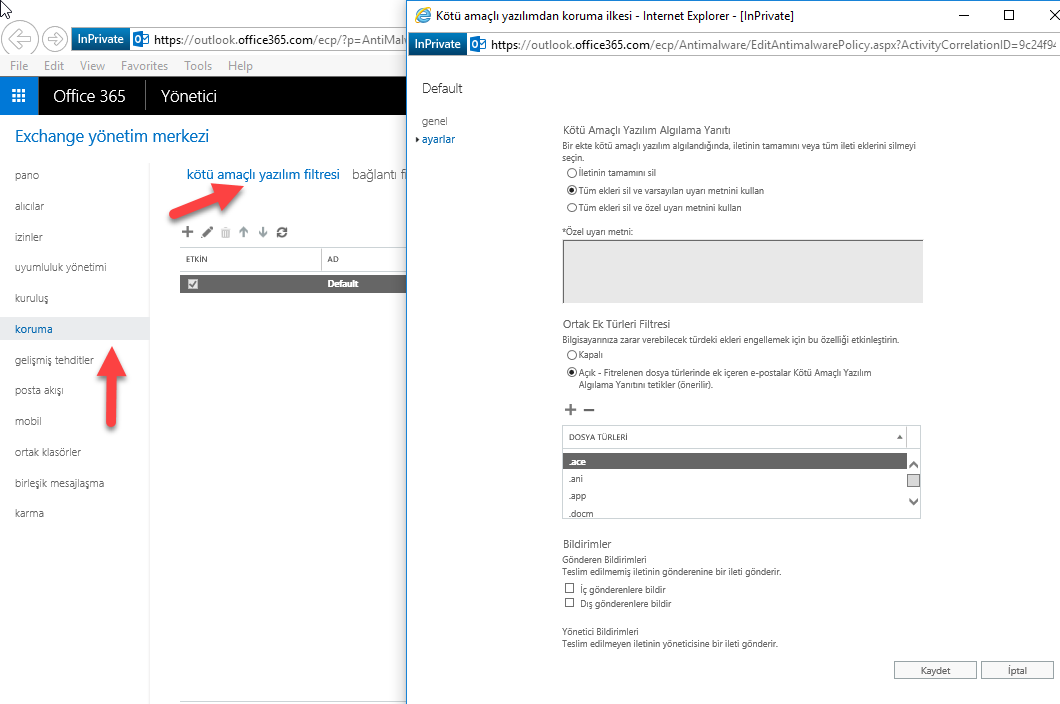
Task: Select the Açık attachment filter option
Action: (572, 372)
